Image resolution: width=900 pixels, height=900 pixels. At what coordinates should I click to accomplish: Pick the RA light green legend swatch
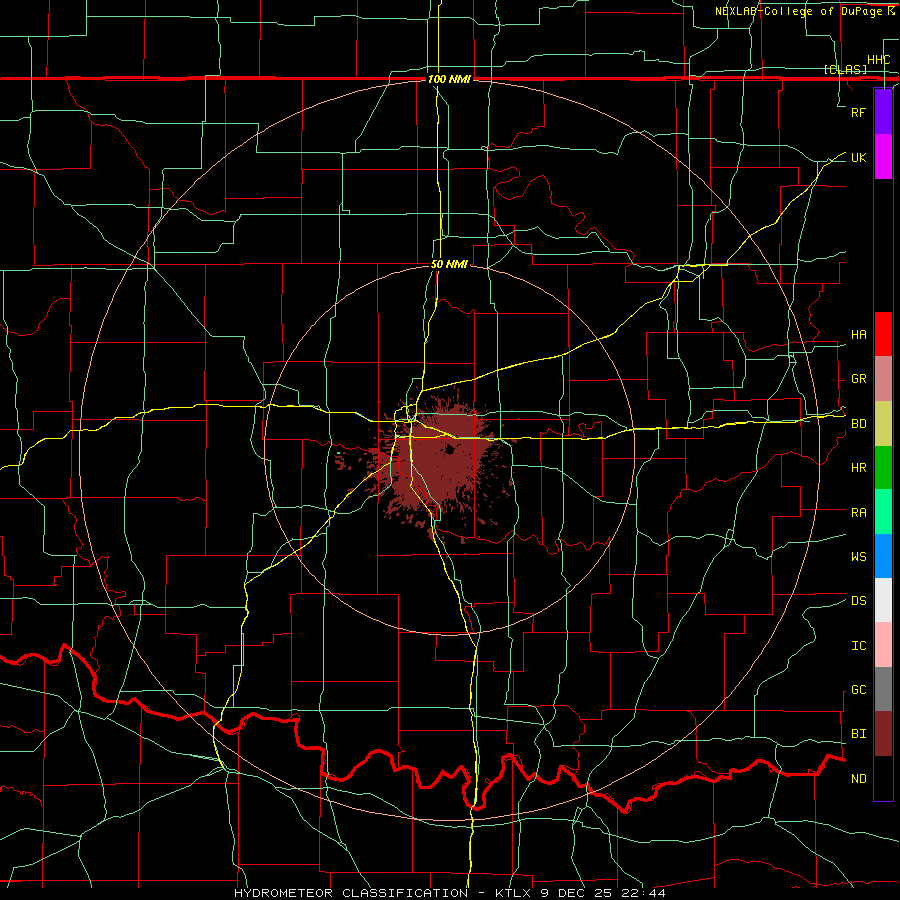tap(883, 512)
